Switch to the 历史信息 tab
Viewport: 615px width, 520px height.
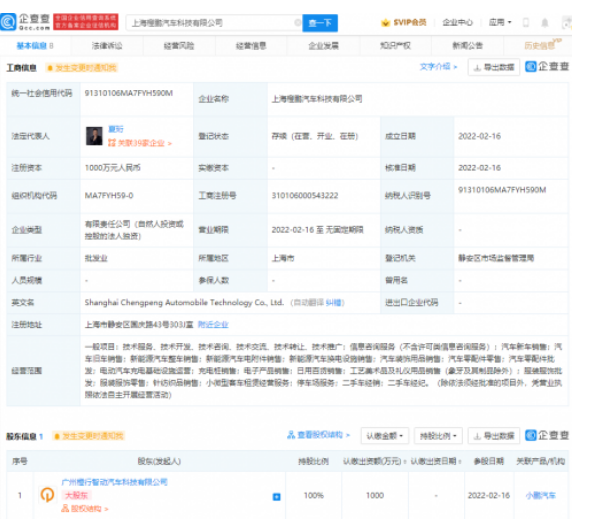point(542,45)
